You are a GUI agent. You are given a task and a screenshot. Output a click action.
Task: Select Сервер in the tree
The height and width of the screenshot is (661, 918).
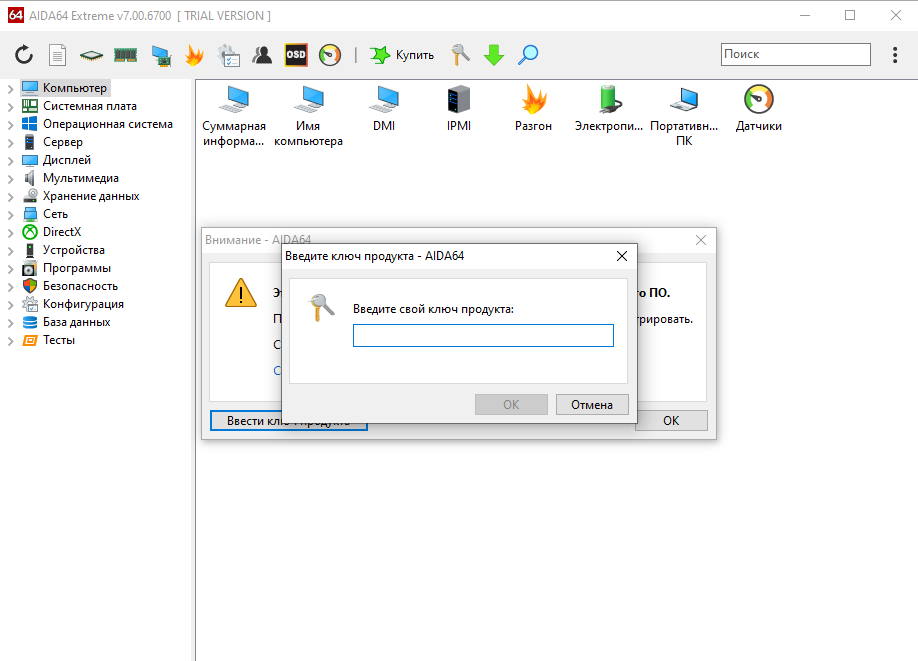click(x=63, y=142)
